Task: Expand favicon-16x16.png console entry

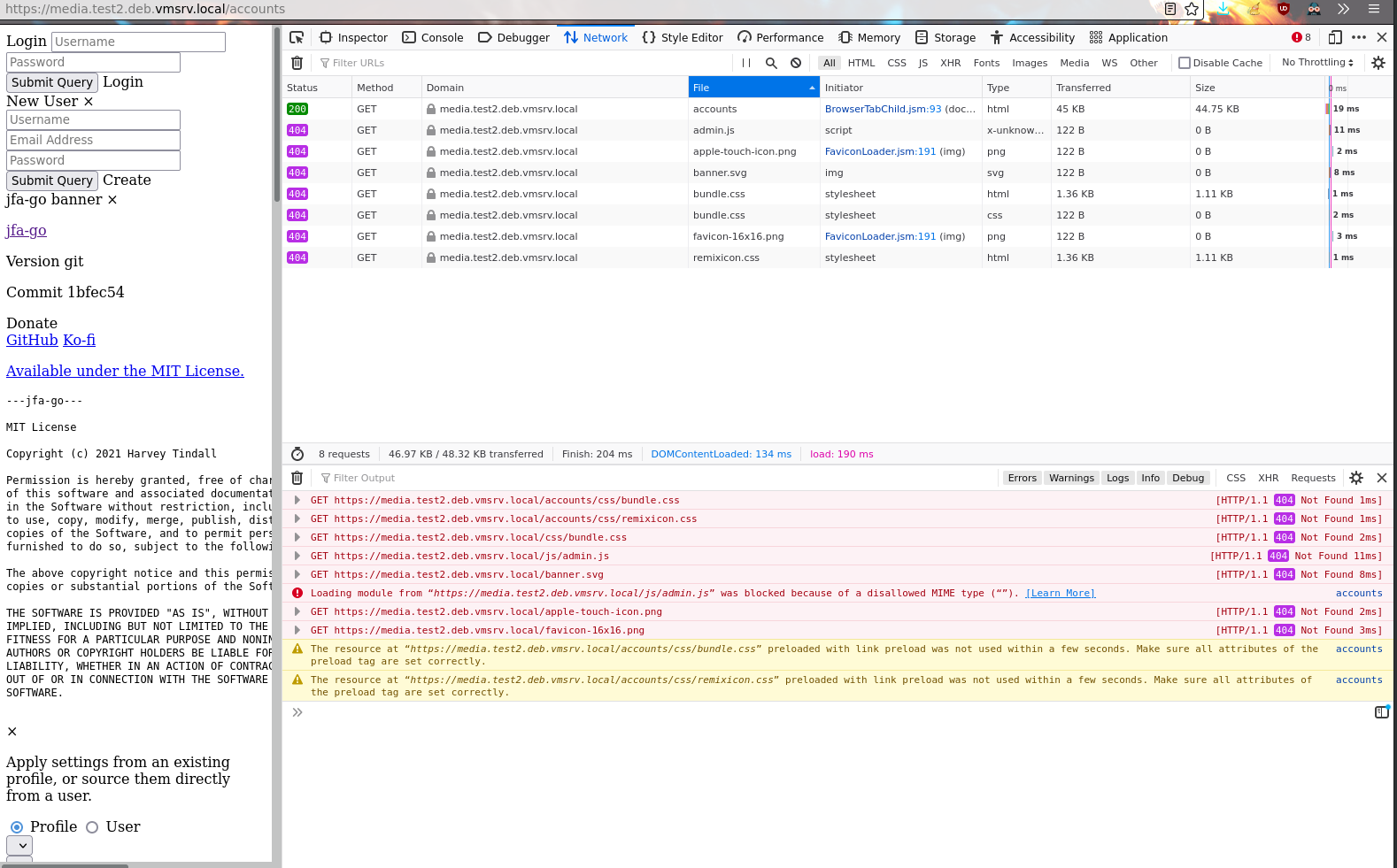Action: (297, 630)
